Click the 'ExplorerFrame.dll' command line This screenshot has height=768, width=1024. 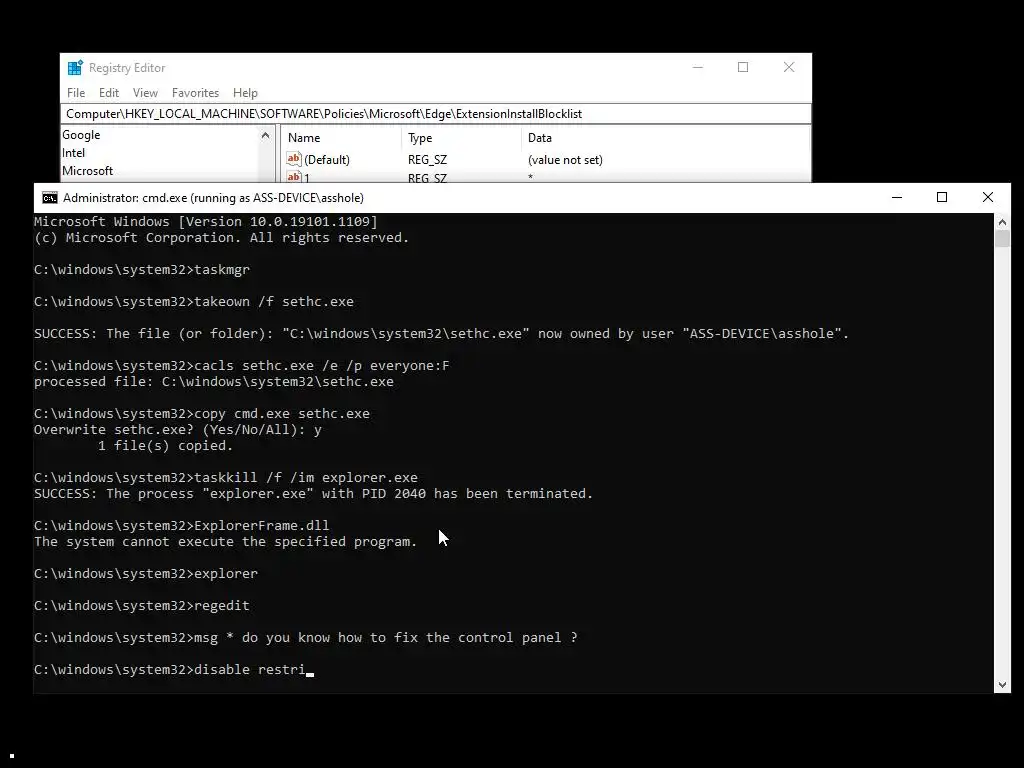click(x=182, y=526)
